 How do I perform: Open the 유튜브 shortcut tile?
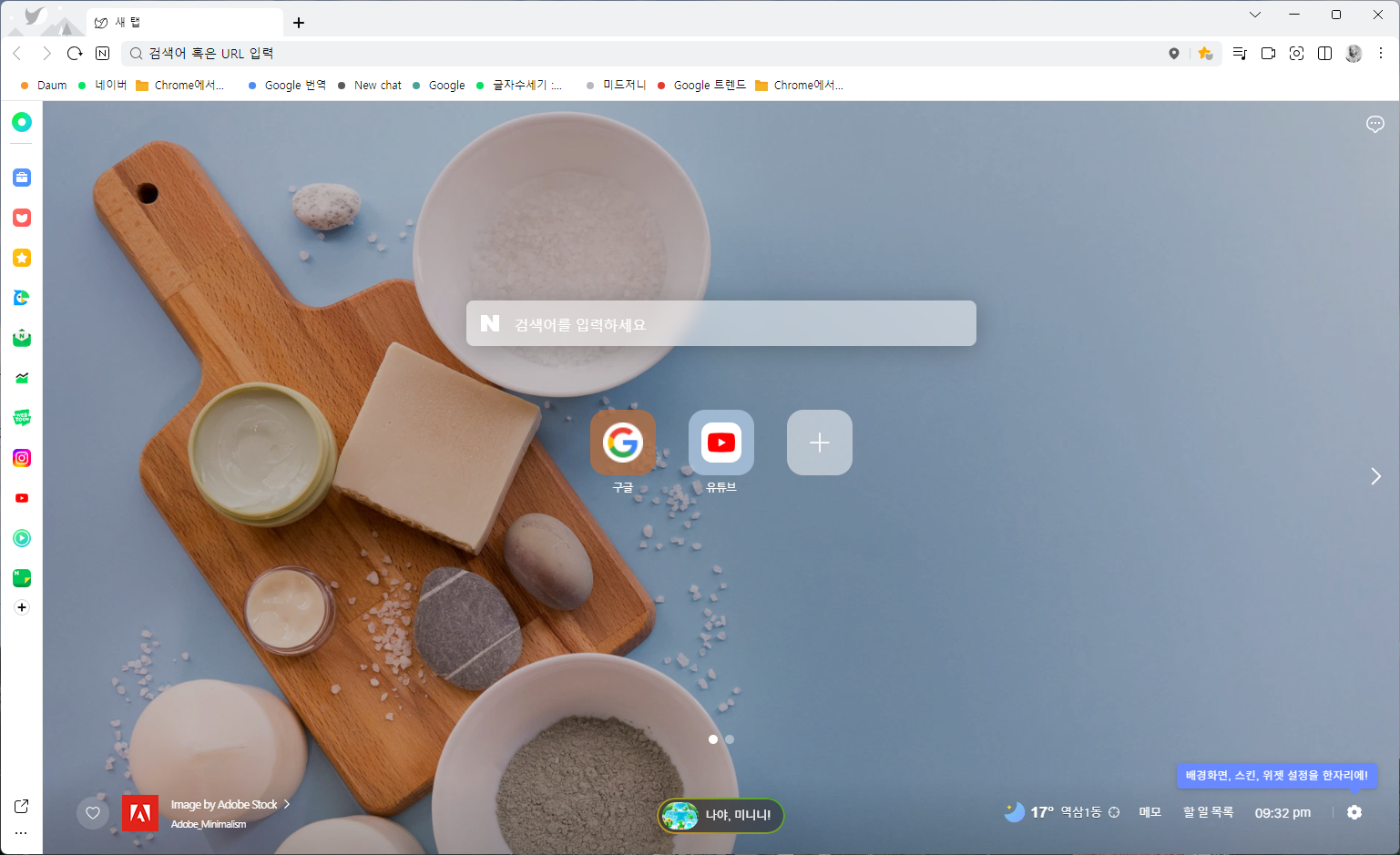click(721, 443)
